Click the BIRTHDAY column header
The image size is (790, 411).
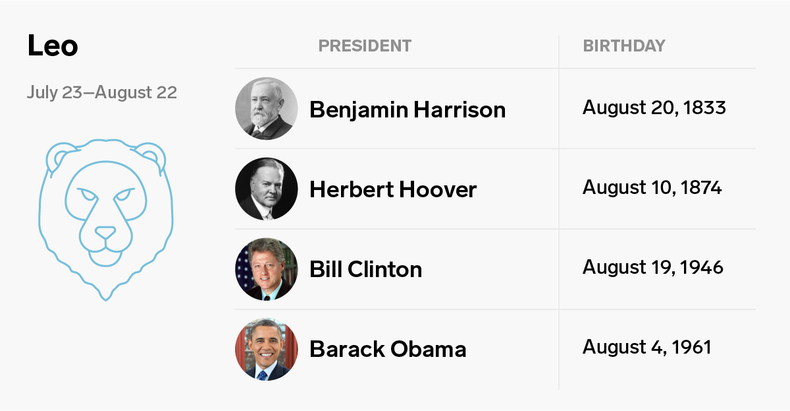[x=624, y=45]
